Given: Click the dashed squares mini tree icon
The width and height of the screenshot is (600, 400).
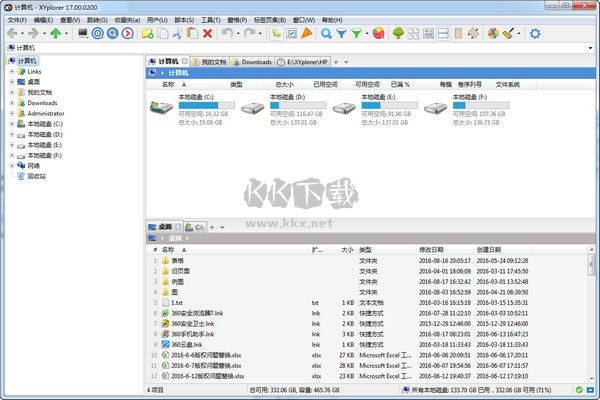Looking at the screenshot, I should tap(413, 34).
